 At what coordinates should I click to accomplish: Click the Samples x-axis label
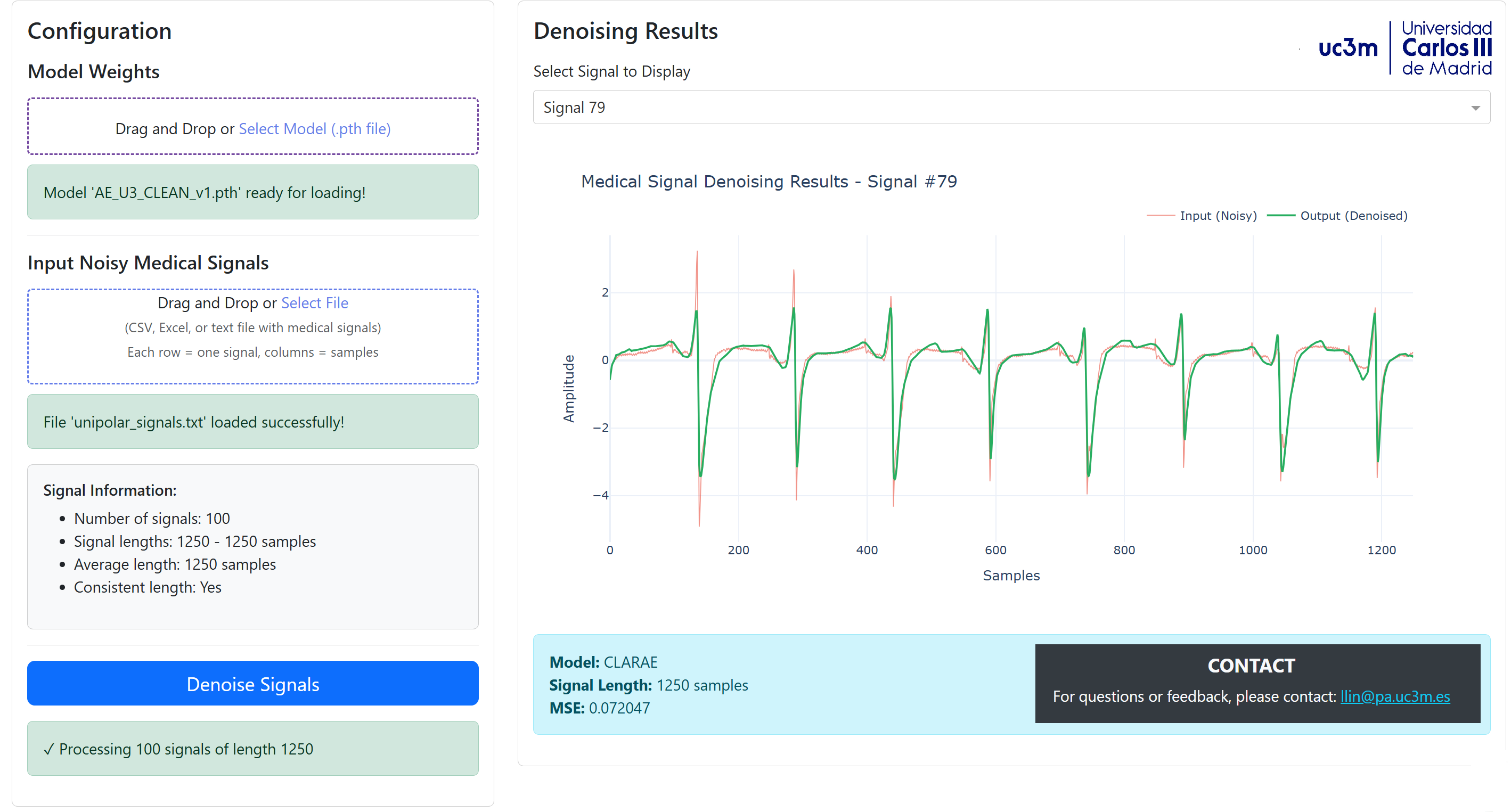pyautogui.click(x=1011, y=575)
